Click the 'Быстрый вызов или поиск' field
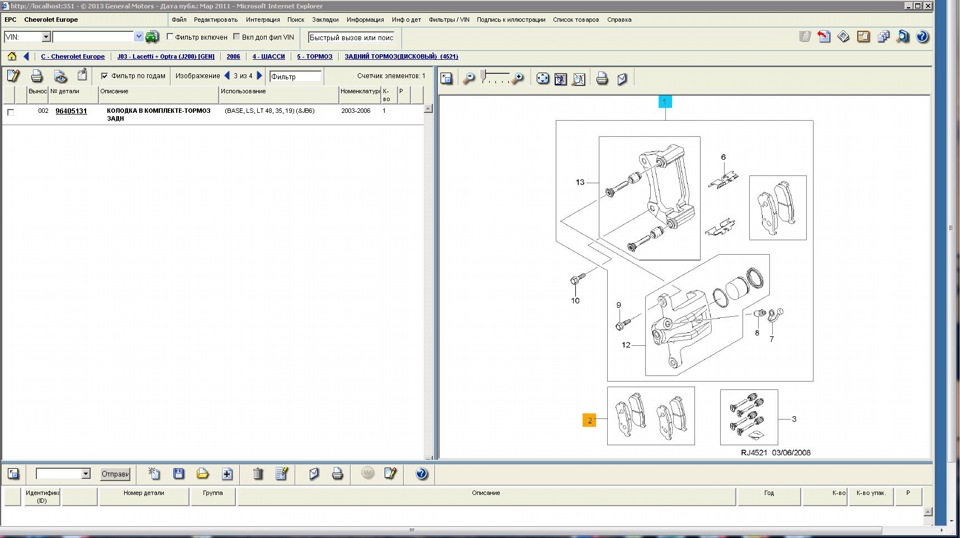The image size is (960, 538). [351, 37]
